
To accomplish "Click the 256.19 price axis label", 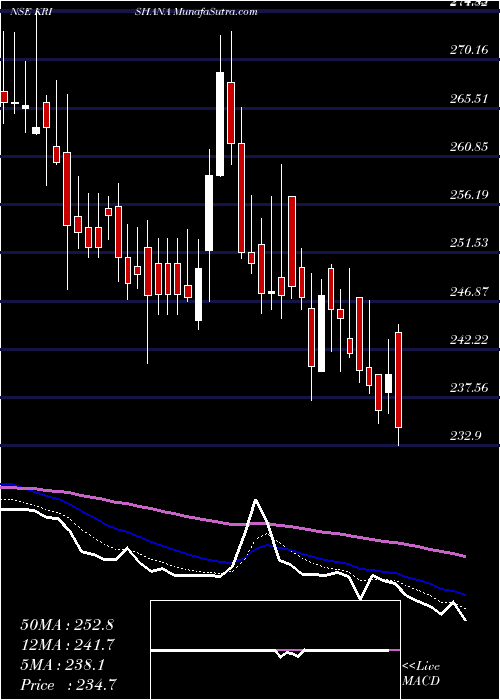I will click(469, 195).
